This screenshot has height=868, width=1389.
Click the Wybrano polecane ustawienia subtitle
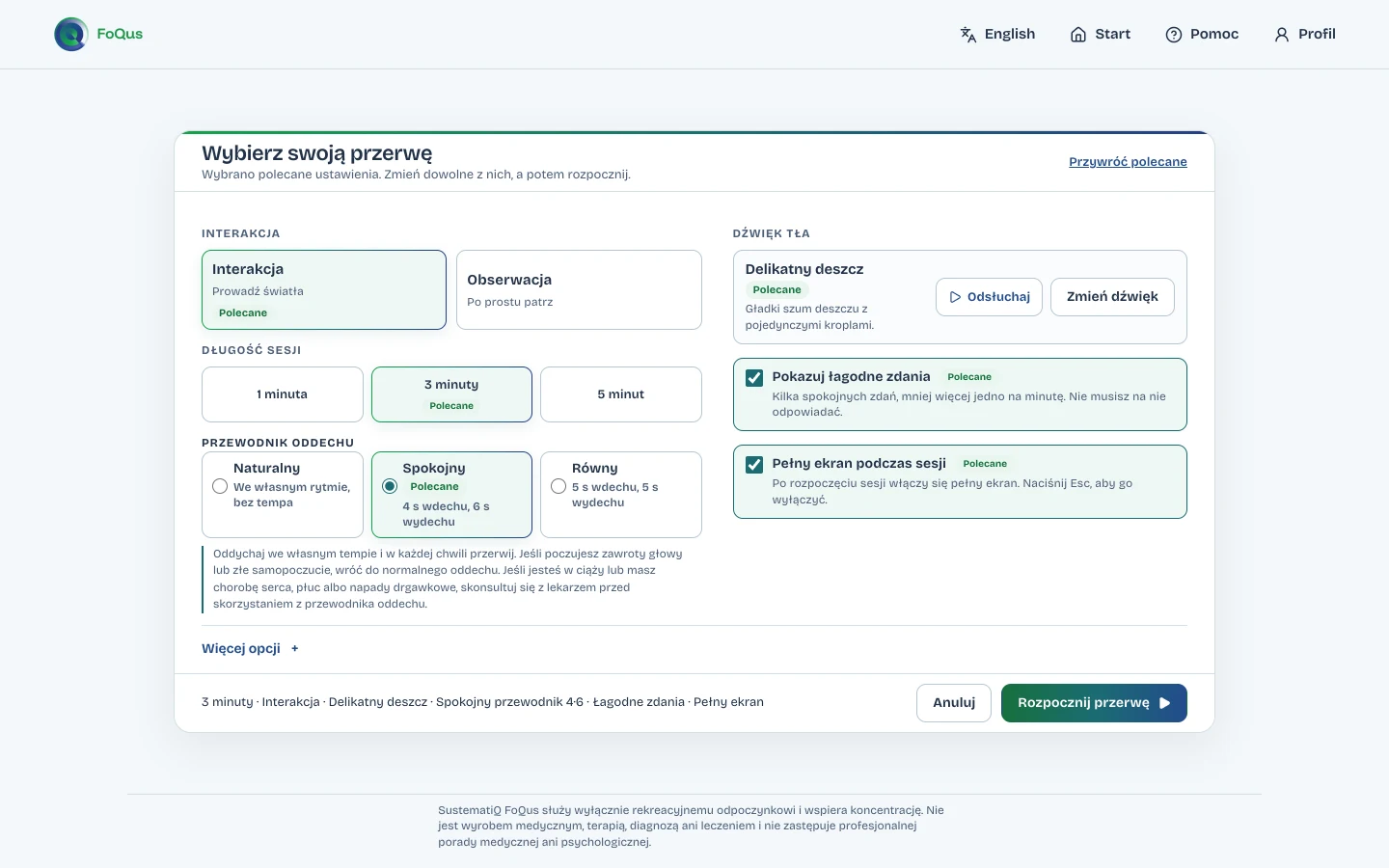point(416,175)
